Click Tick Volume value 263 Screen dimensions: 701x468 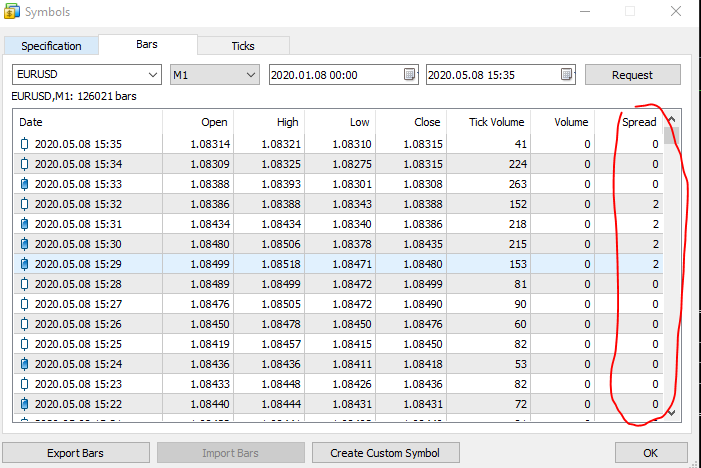(x=518, y=184)
